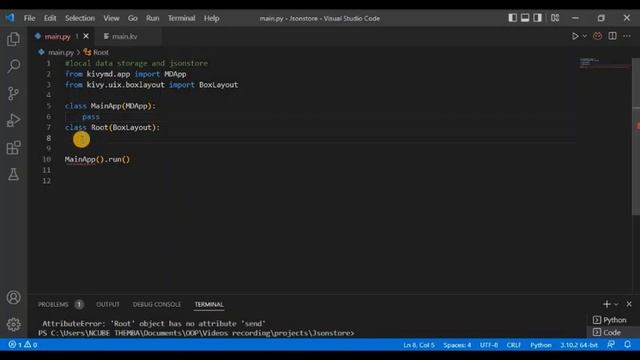Switch to the OUTPUT panel tab

[108, 304]
